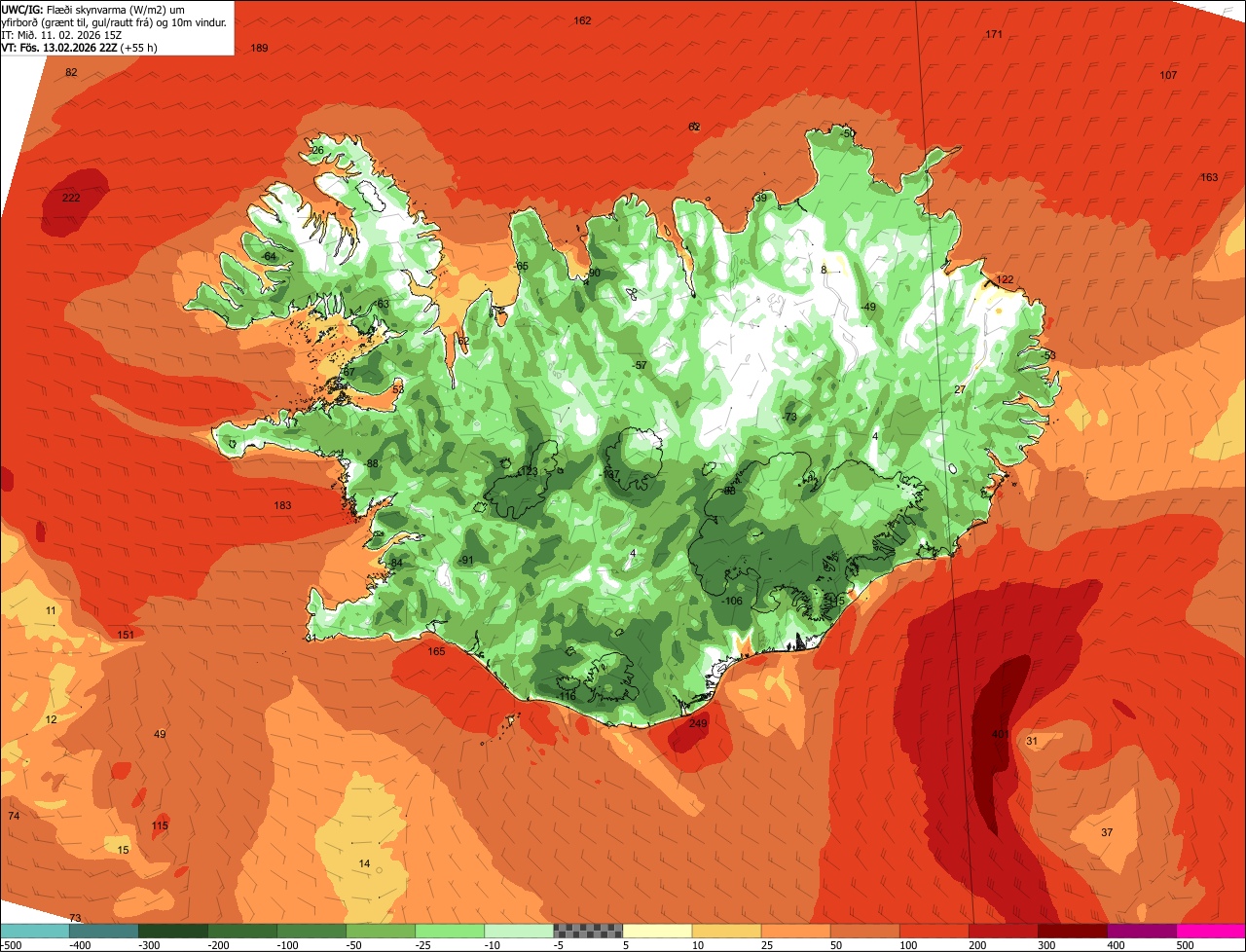
Task: Click the 123 value in west-central Iceland
Action: [529, 471]
